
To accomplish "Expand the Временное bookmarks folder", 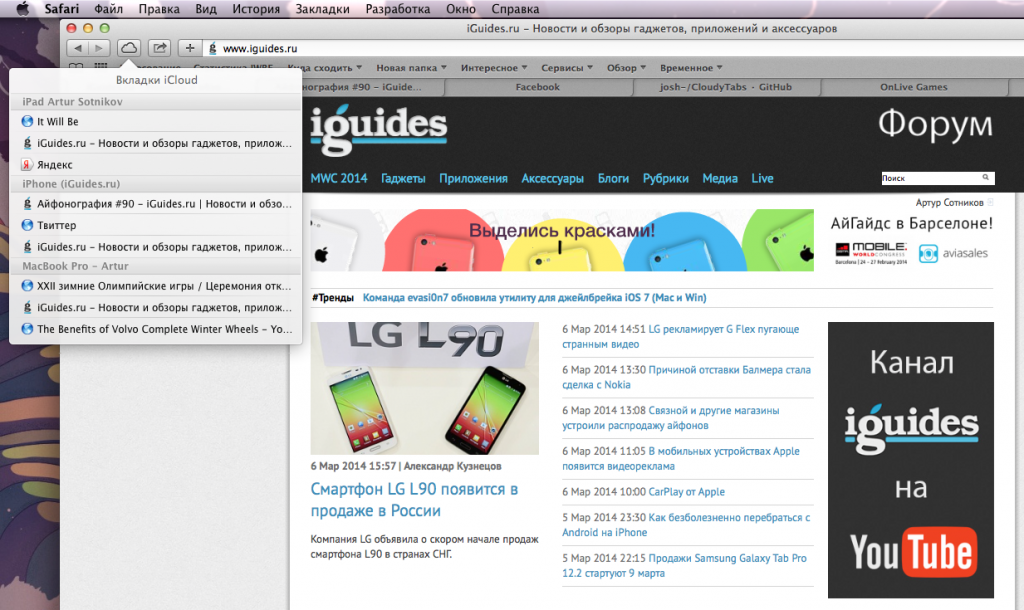I will (691, 67).
